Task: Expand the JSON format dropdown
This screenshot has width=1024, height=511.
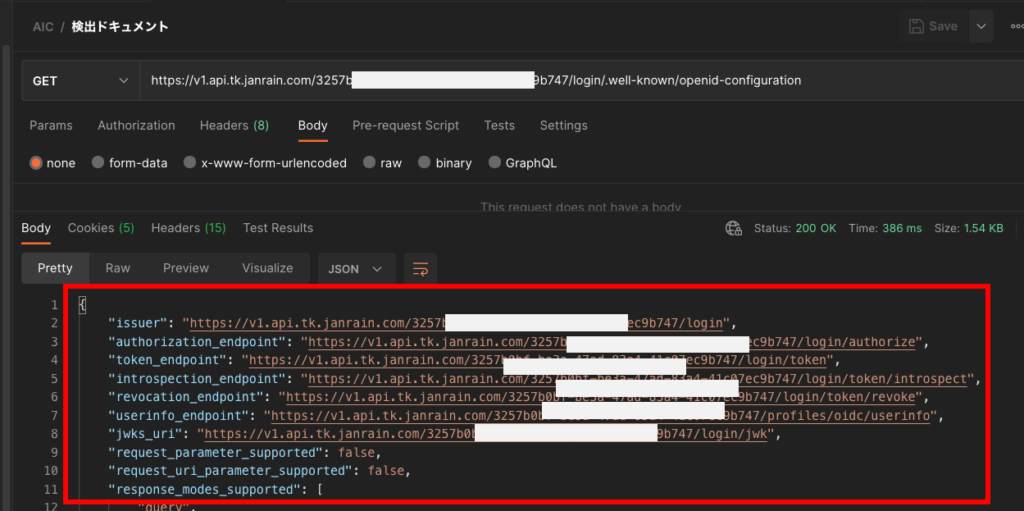Action: click(356, 268)
